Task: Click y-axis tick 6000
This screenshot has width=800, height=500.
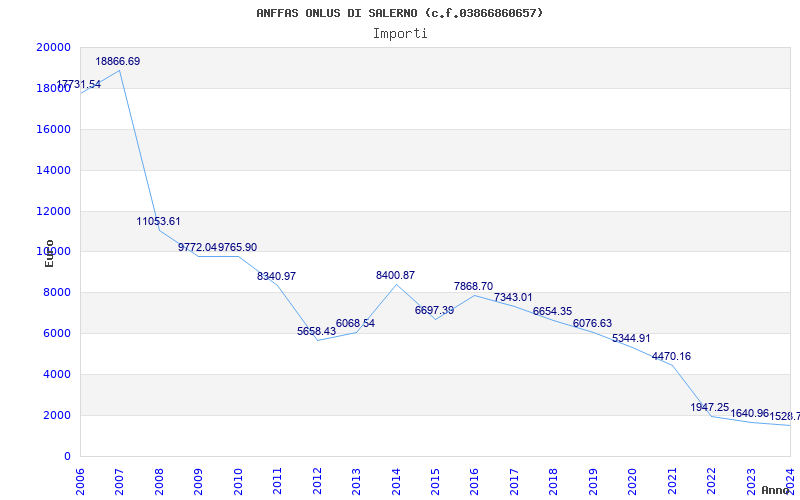Action: click(57, 334)
